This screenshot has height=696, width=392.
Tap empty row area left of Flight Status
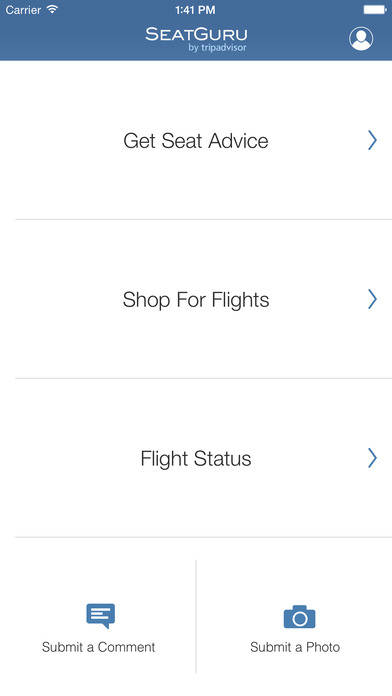coord(71,458)
